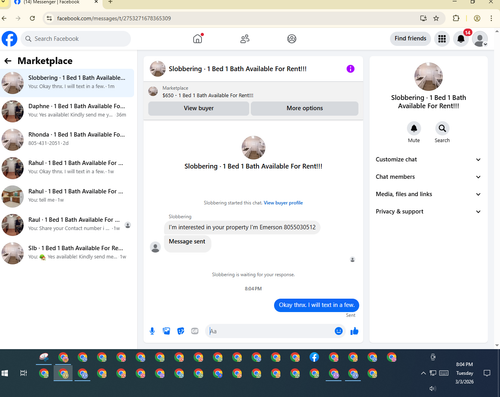Click the Find friends button

[x=410, y=39]
